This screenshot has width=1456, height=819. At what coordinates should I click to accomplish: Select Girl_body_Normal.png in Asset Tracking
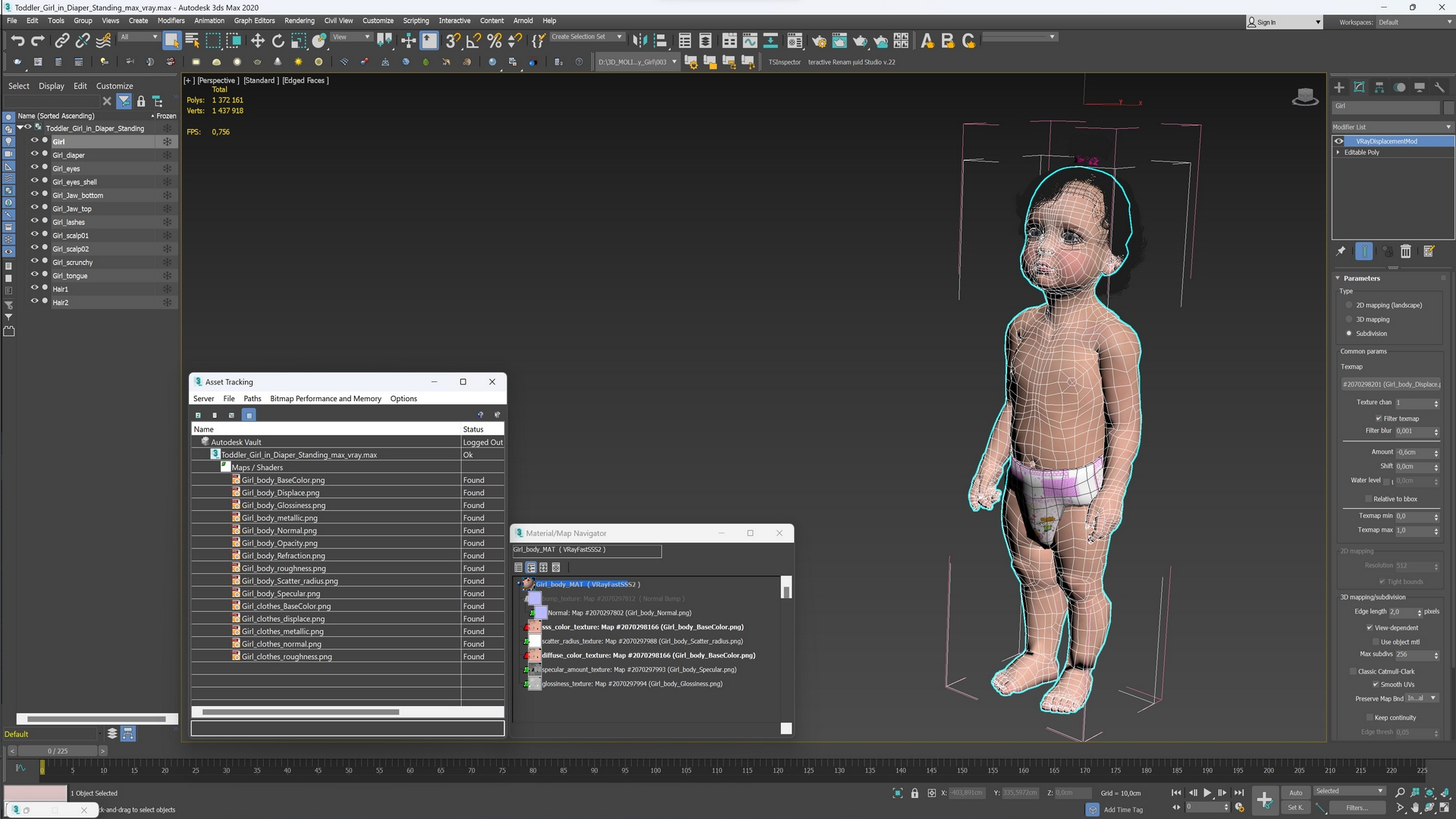[x=279, y=531]
